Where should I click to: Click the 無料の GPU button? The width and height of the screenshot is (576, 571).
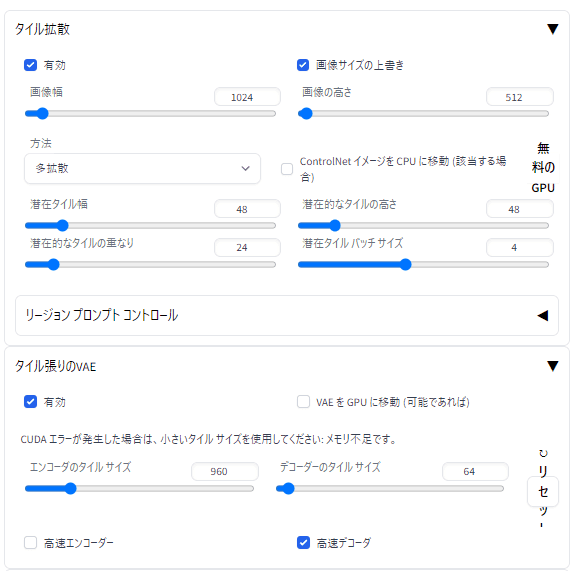coord(543,168)
